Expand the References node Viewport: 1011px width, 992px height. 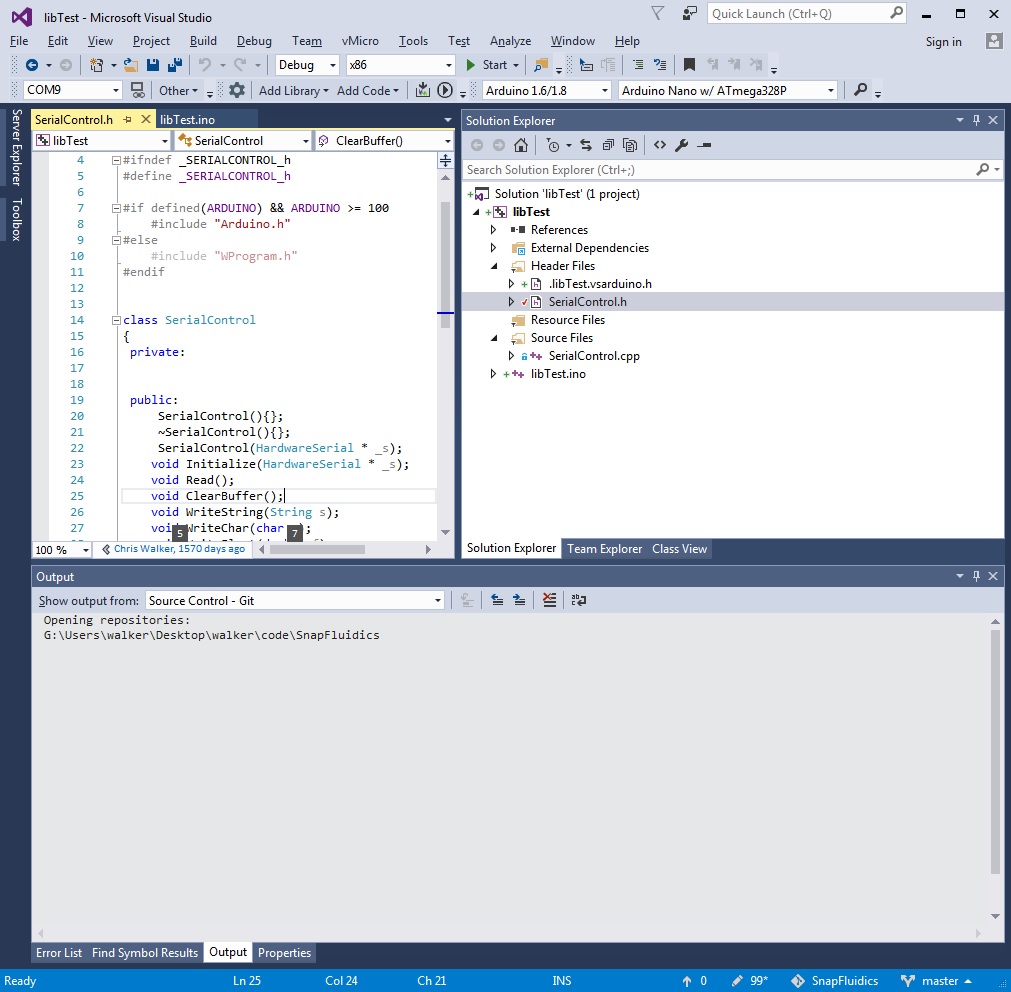pos(493,230)
